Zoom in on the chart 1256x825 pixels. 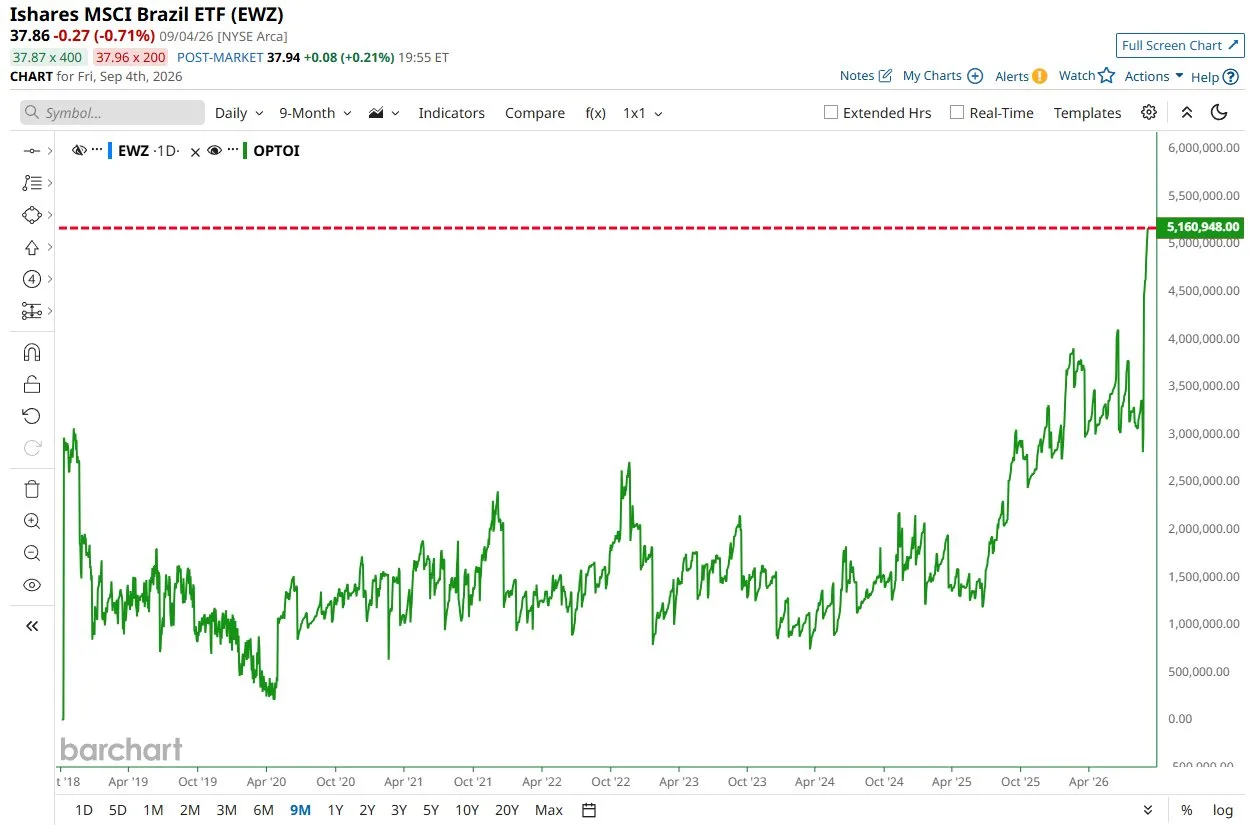(31, 521)
